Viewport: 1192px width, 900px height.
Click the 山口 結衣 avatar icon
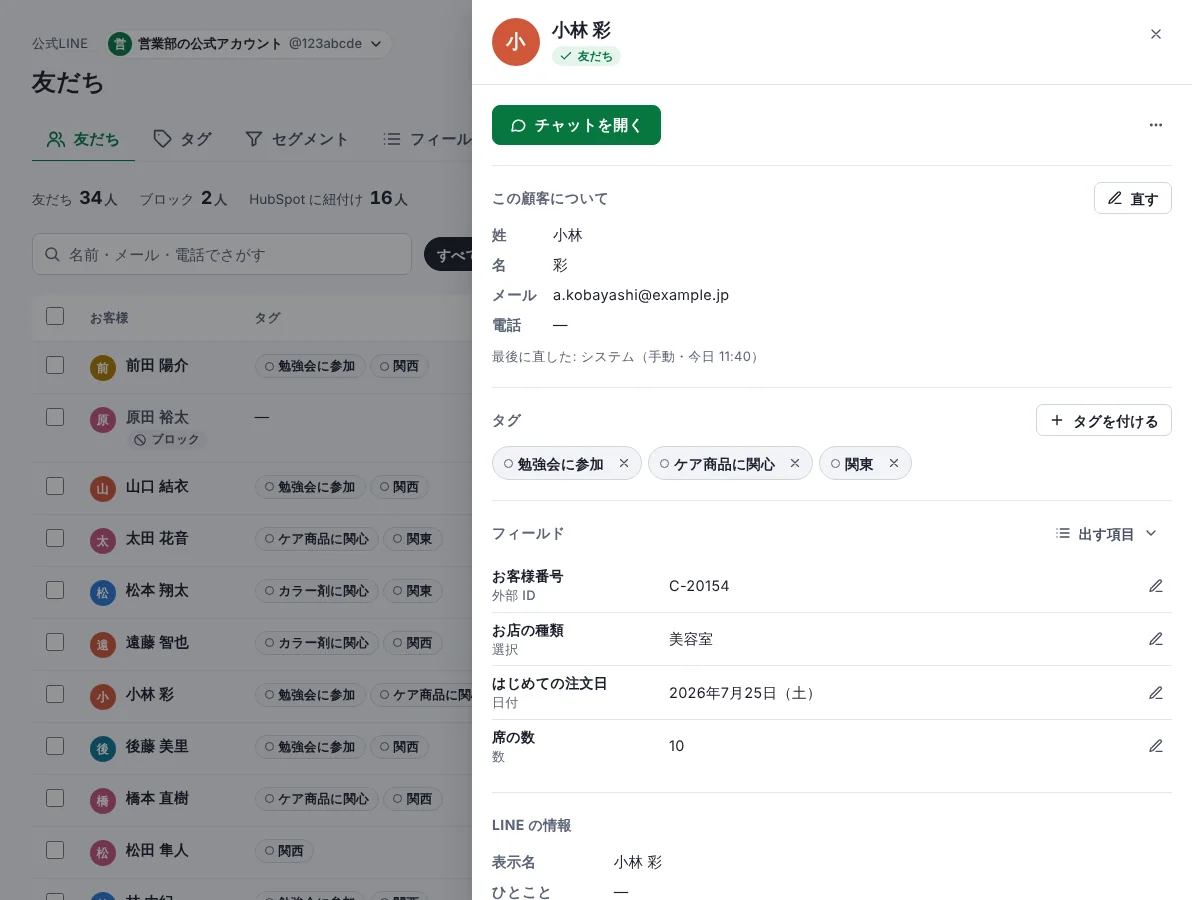click(103, 489)
